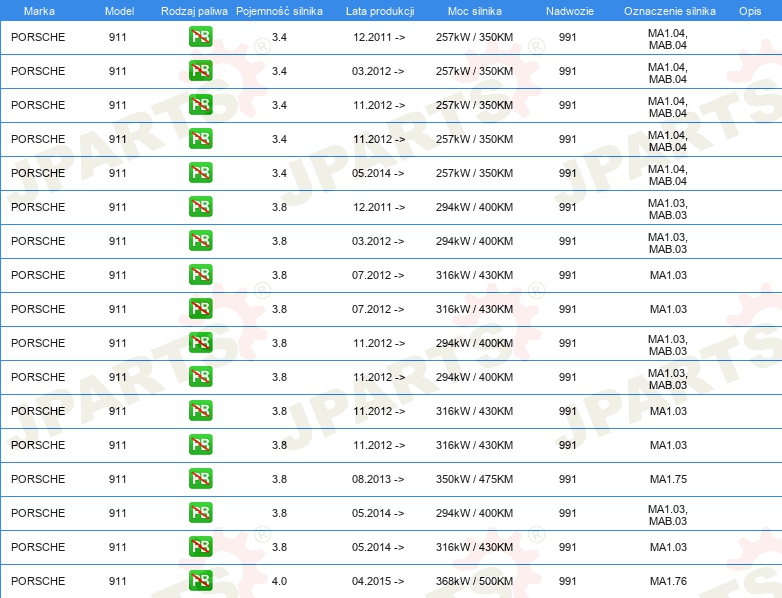Click petrol fuel icon in 05.2014 294kW row
Viewport: 782px width, 598px height.
[200, 513]
